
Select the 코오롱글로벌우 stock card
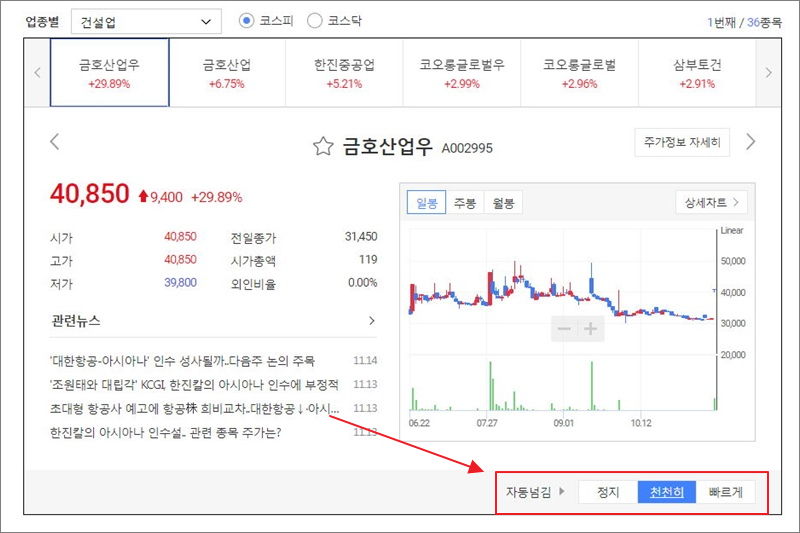(462, 72)
